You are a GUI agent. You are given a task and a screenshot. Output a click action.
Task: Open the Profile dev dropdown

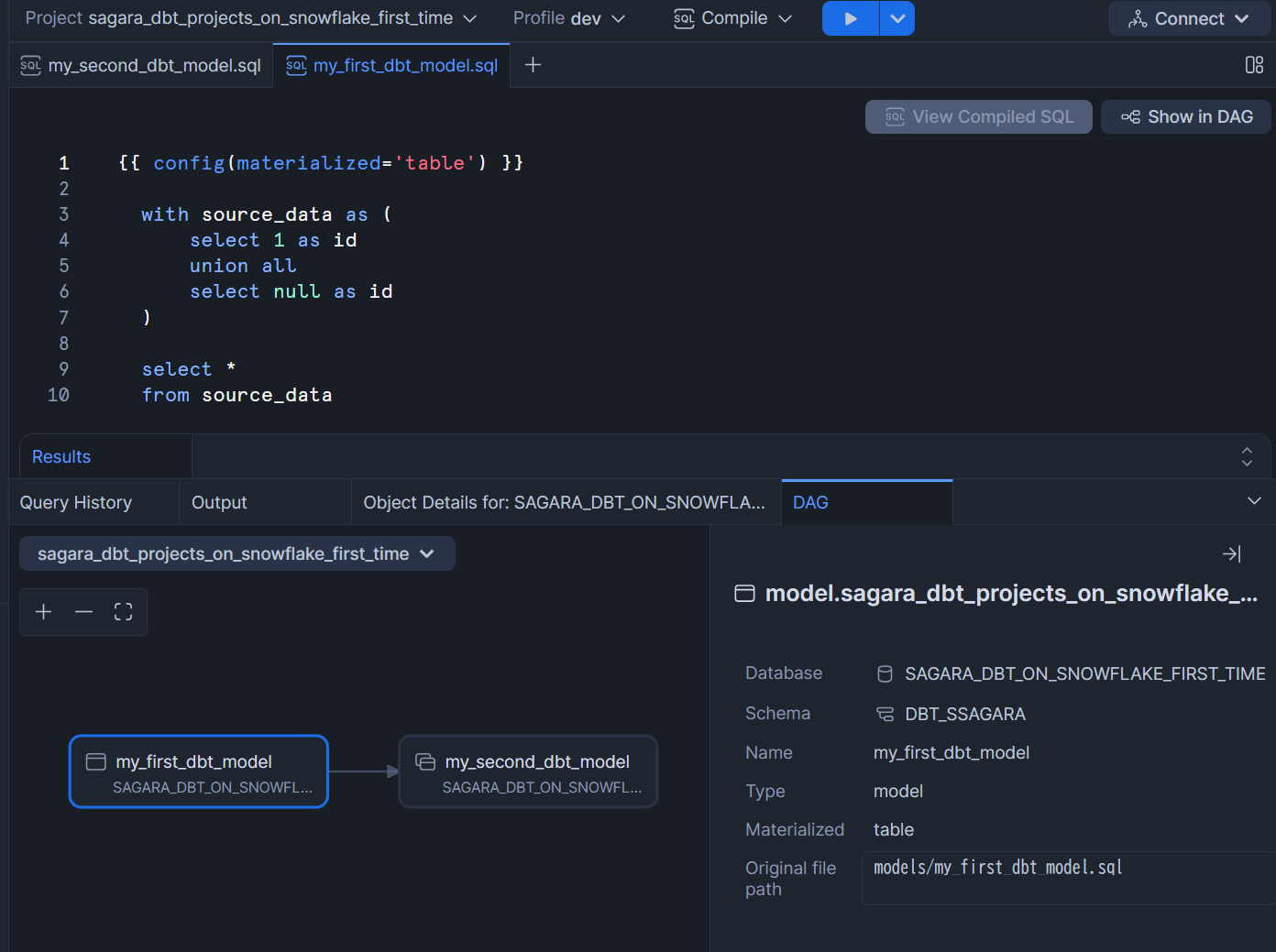point(568,18)
